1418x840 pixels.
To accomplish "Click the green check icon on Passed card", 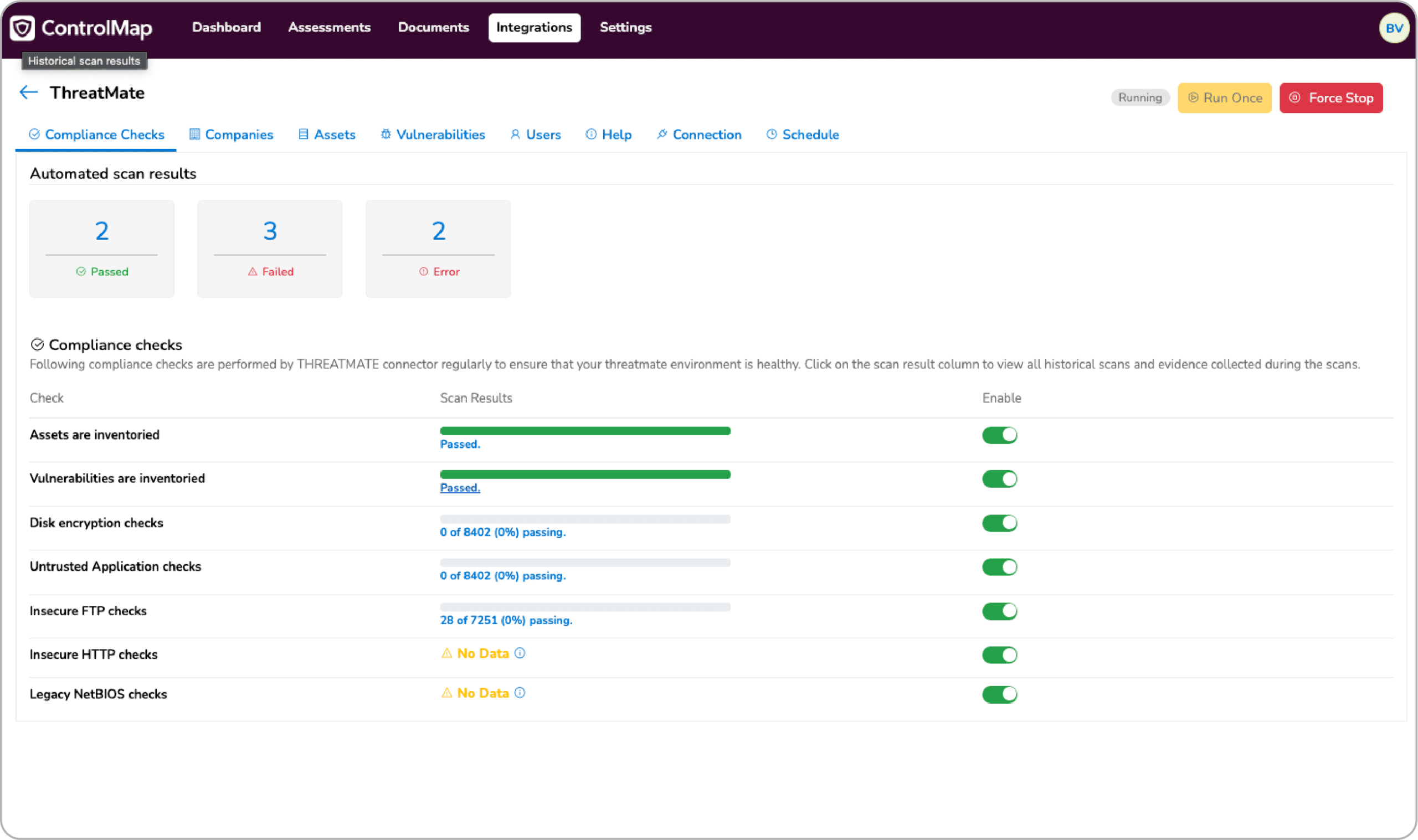I will [x=81, y=272].
